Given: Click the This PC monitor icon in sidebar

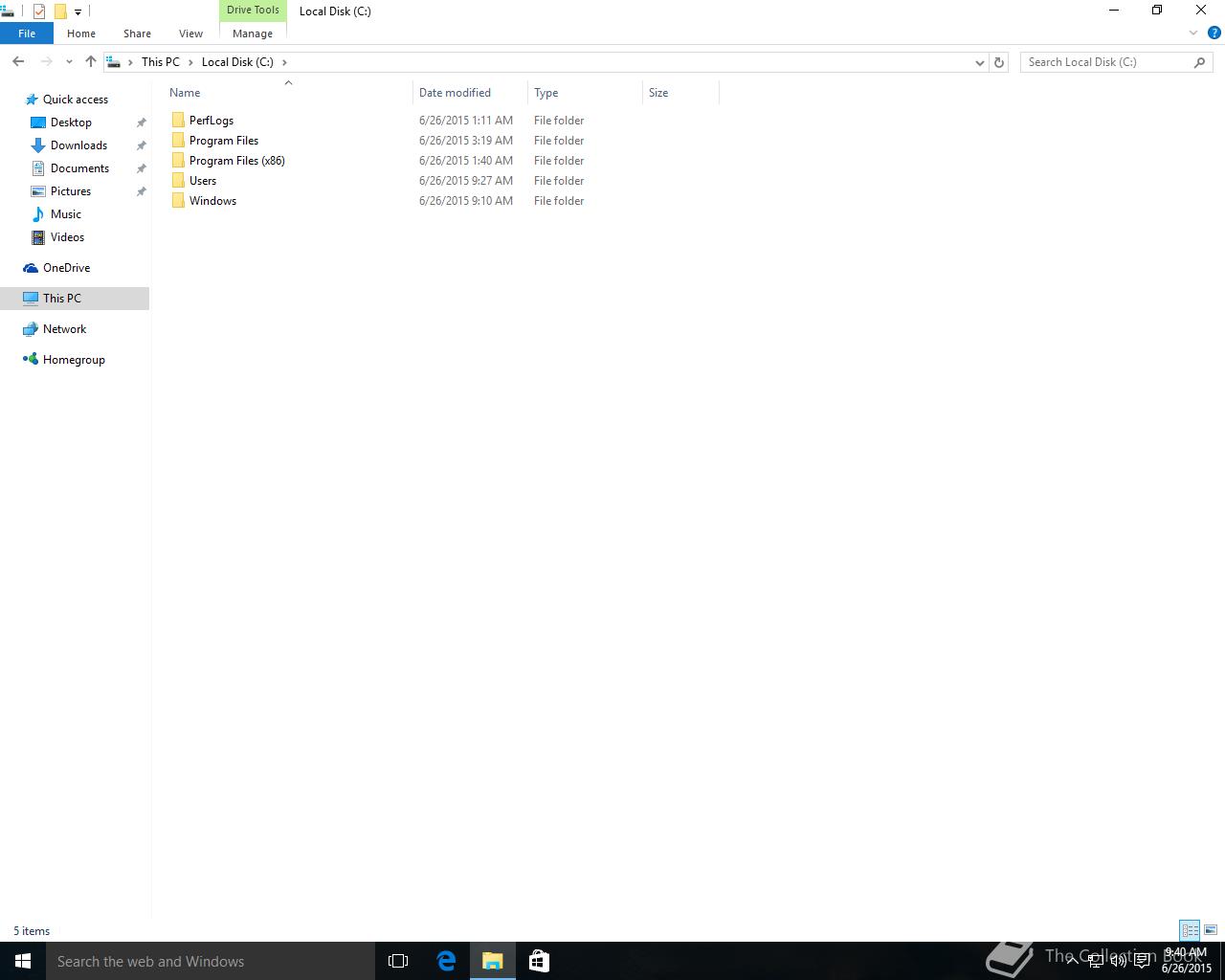Looking at the screenshot, I should (31, 299).
